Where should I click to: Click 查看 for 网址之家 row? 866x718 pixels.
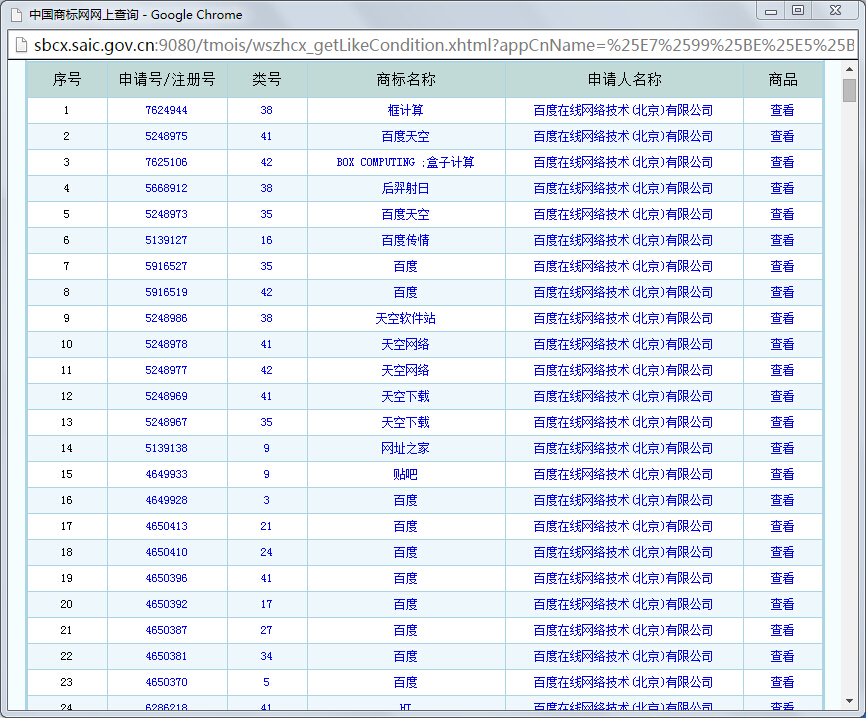coord(782,448)
